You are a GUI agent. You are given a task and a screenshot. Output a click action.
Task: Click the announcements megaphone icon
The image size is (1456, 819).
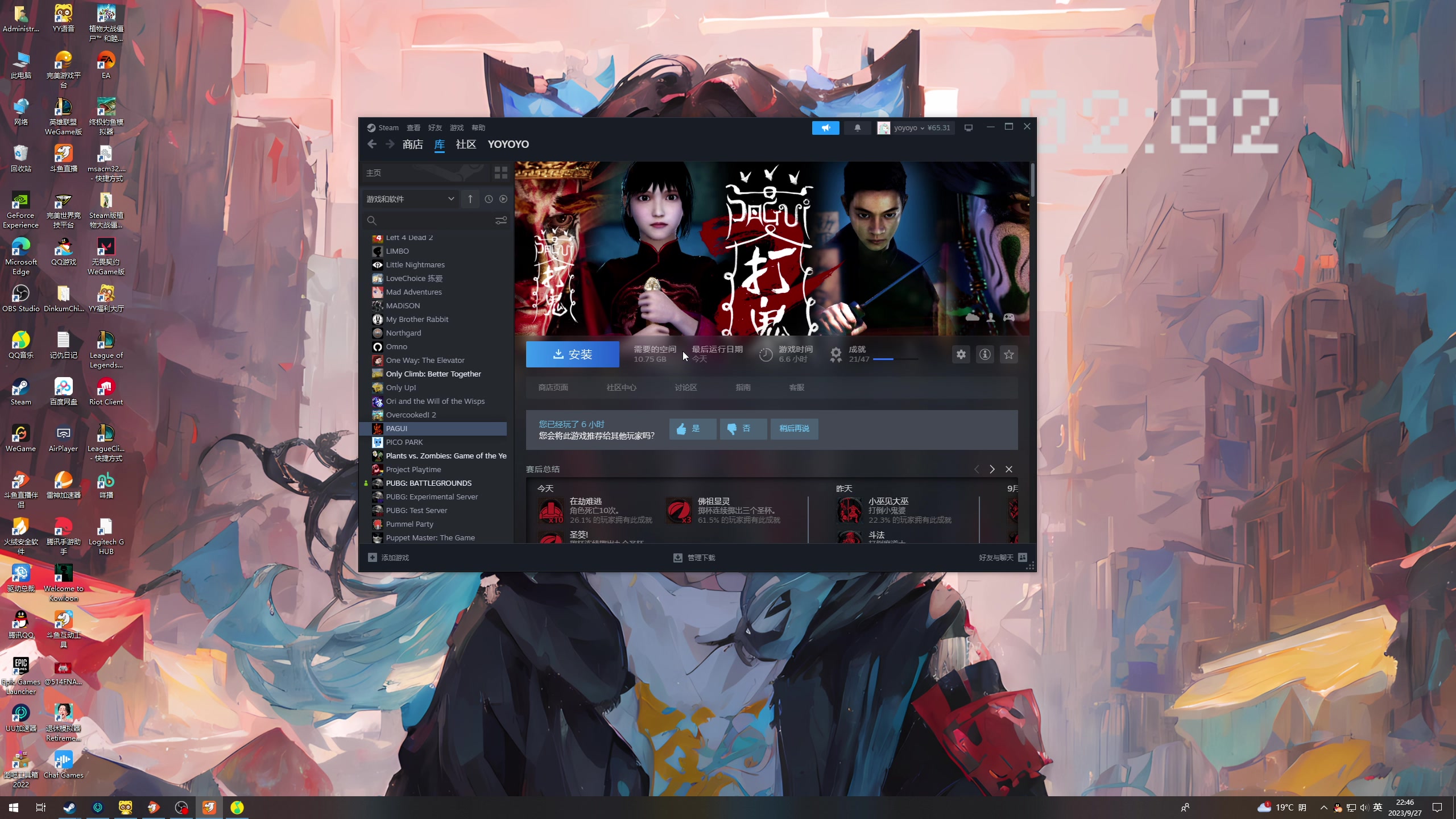(x=825, y=128)
